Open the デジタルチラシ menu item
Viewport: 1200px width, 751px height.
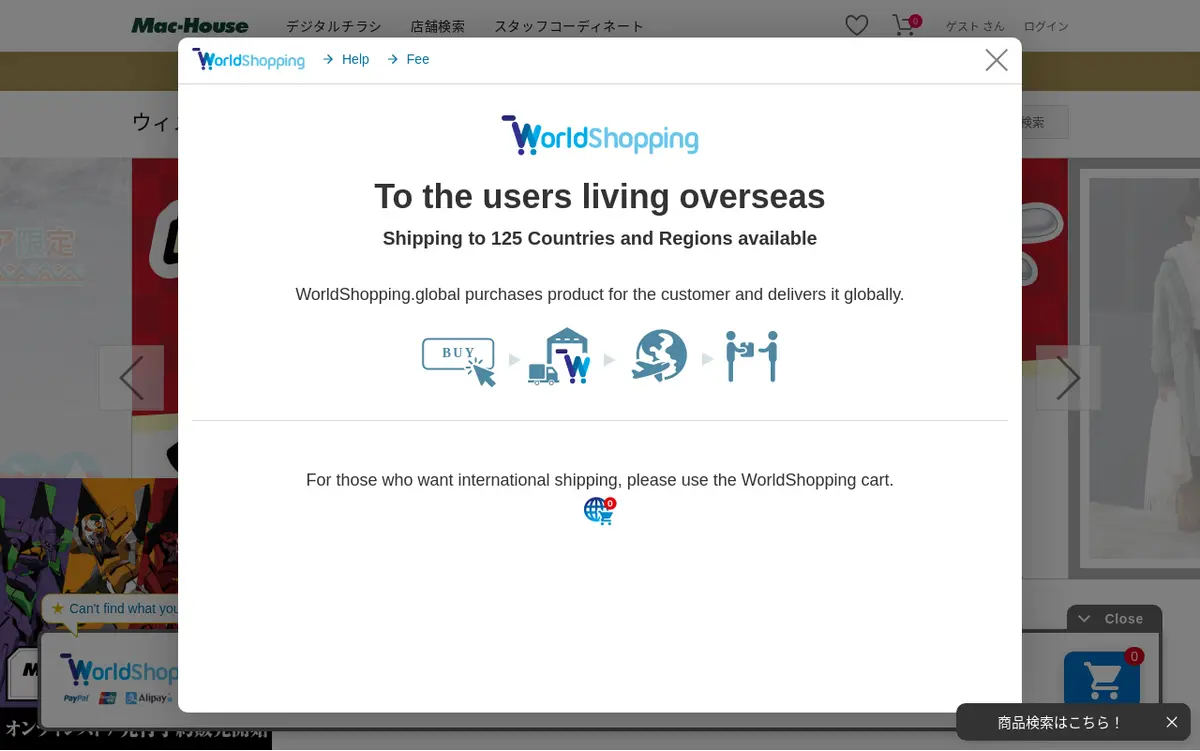(333, 27)
